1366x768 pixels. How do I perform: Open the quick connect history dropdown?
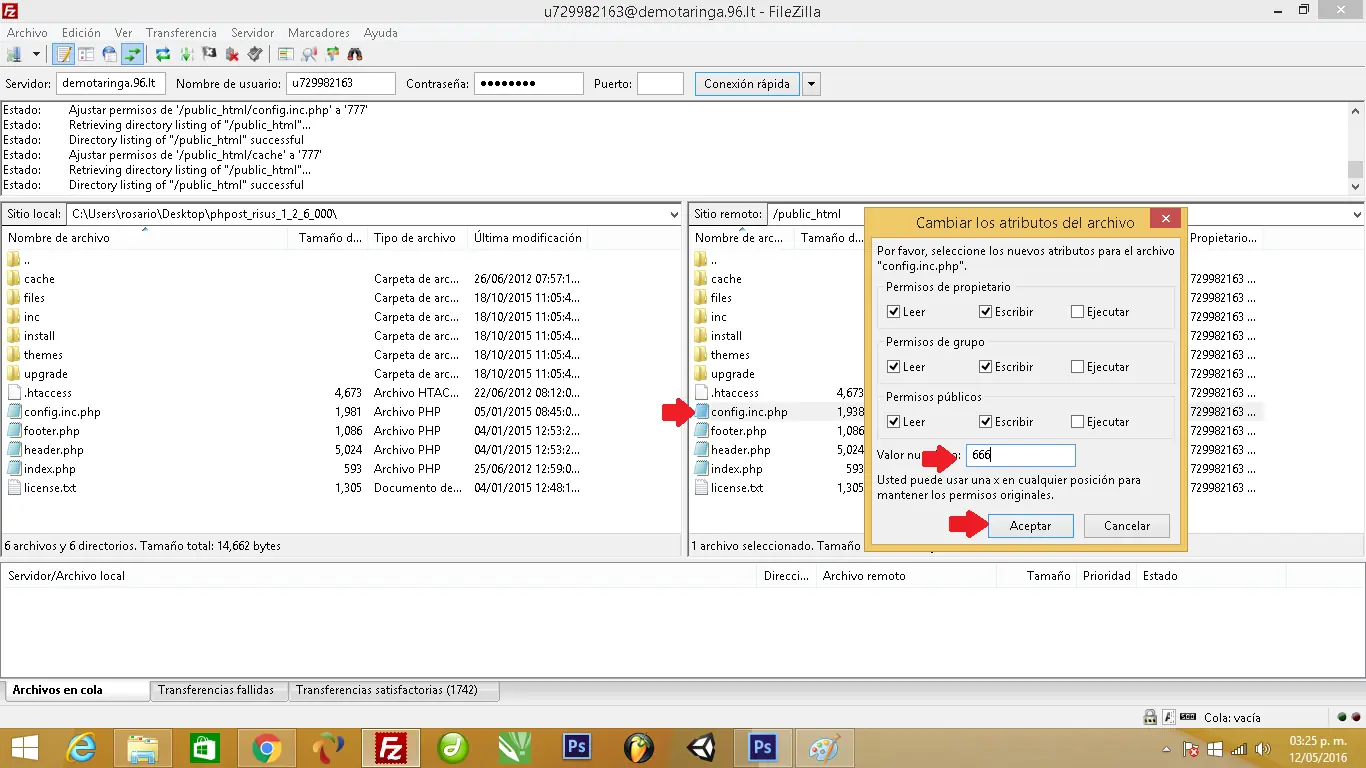812,84
